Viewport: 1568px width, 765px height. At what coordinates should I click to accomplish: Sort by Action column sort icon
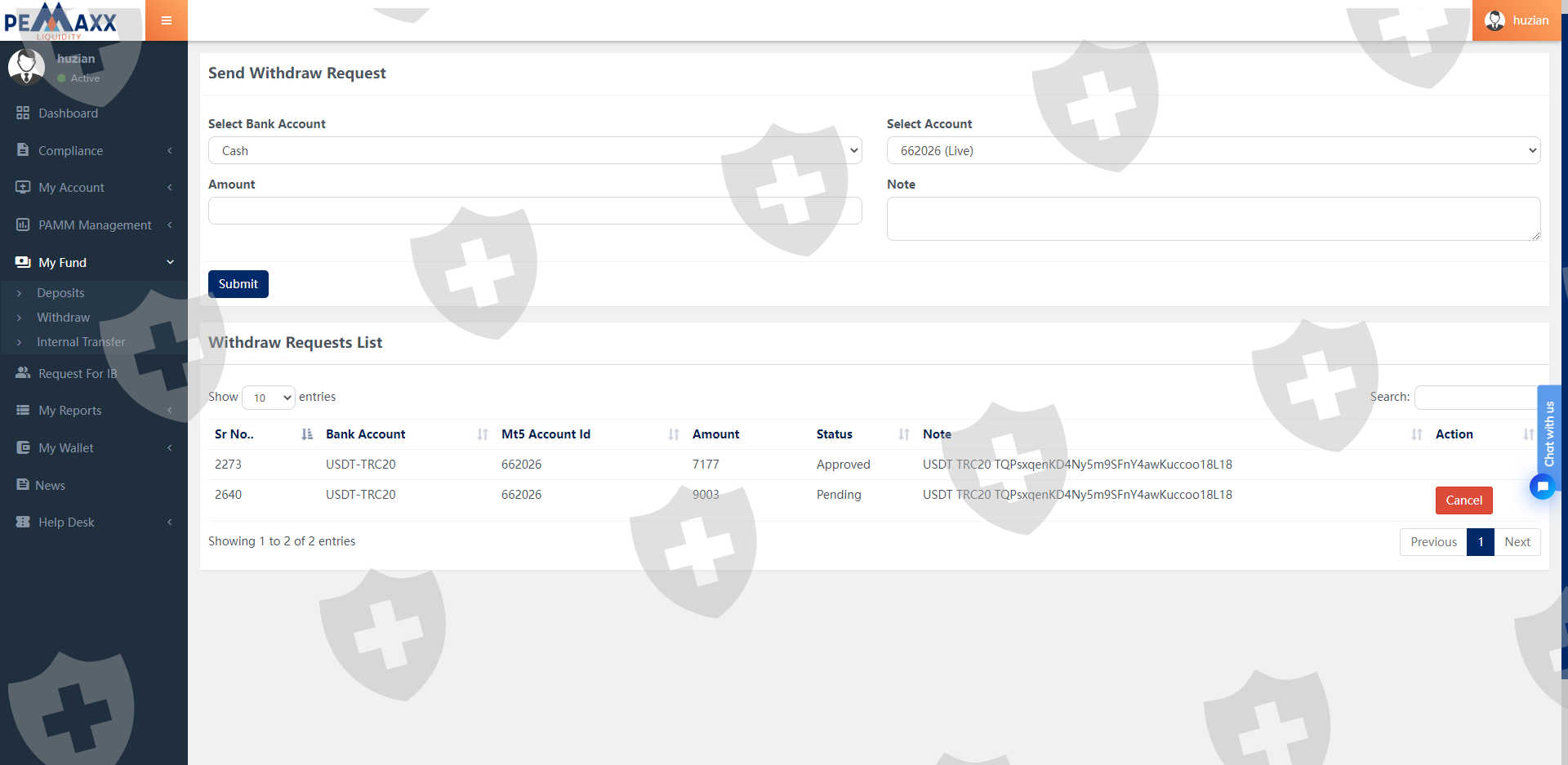(1528, 434)
